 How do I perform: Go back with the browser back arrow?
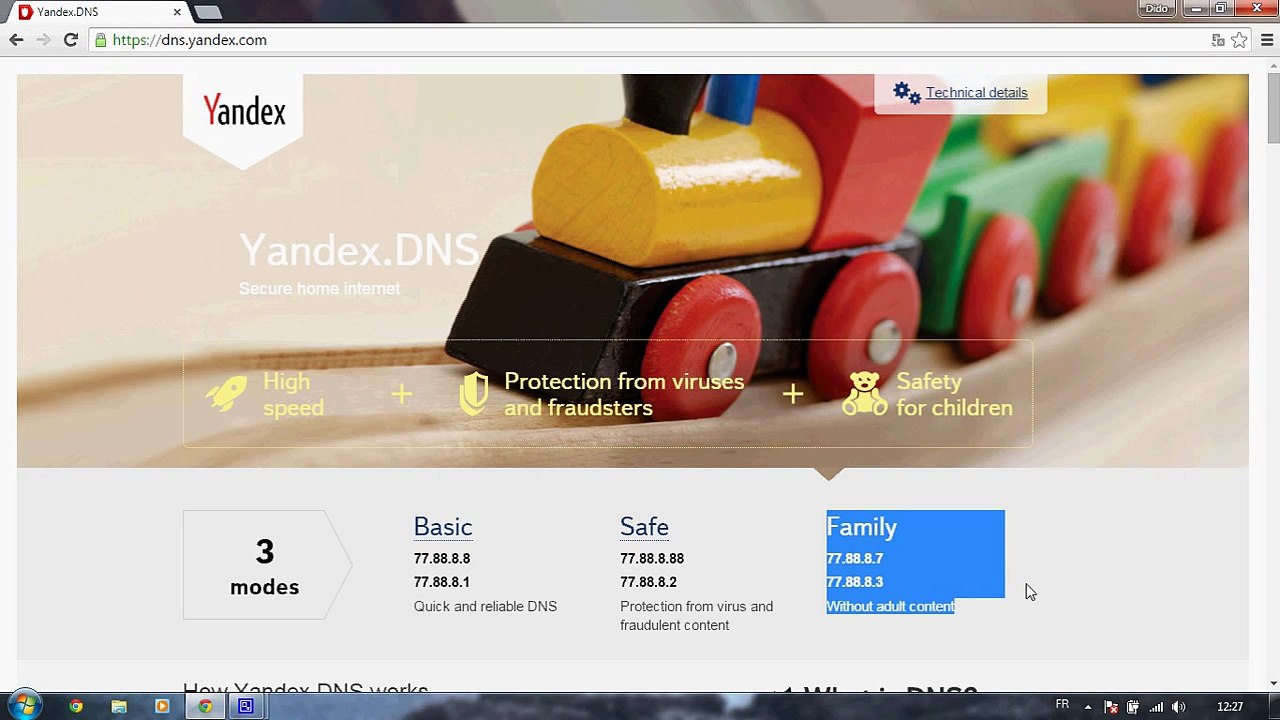pyautogui.click(x=16, y=40)
